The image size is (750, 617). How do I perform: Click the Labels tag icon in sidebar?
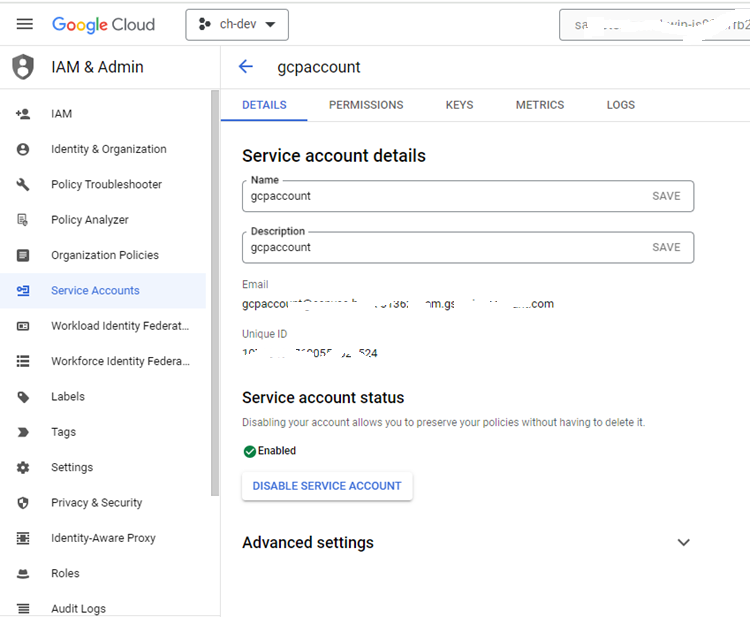(x=23, y=397)
